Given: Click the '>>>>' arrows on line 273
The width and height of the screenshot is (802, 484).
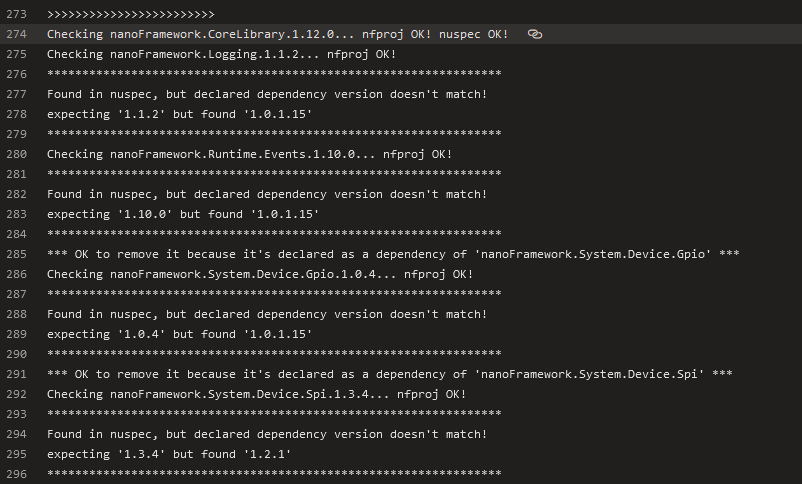Looking at the screenshot, I should tap(131, 14).
